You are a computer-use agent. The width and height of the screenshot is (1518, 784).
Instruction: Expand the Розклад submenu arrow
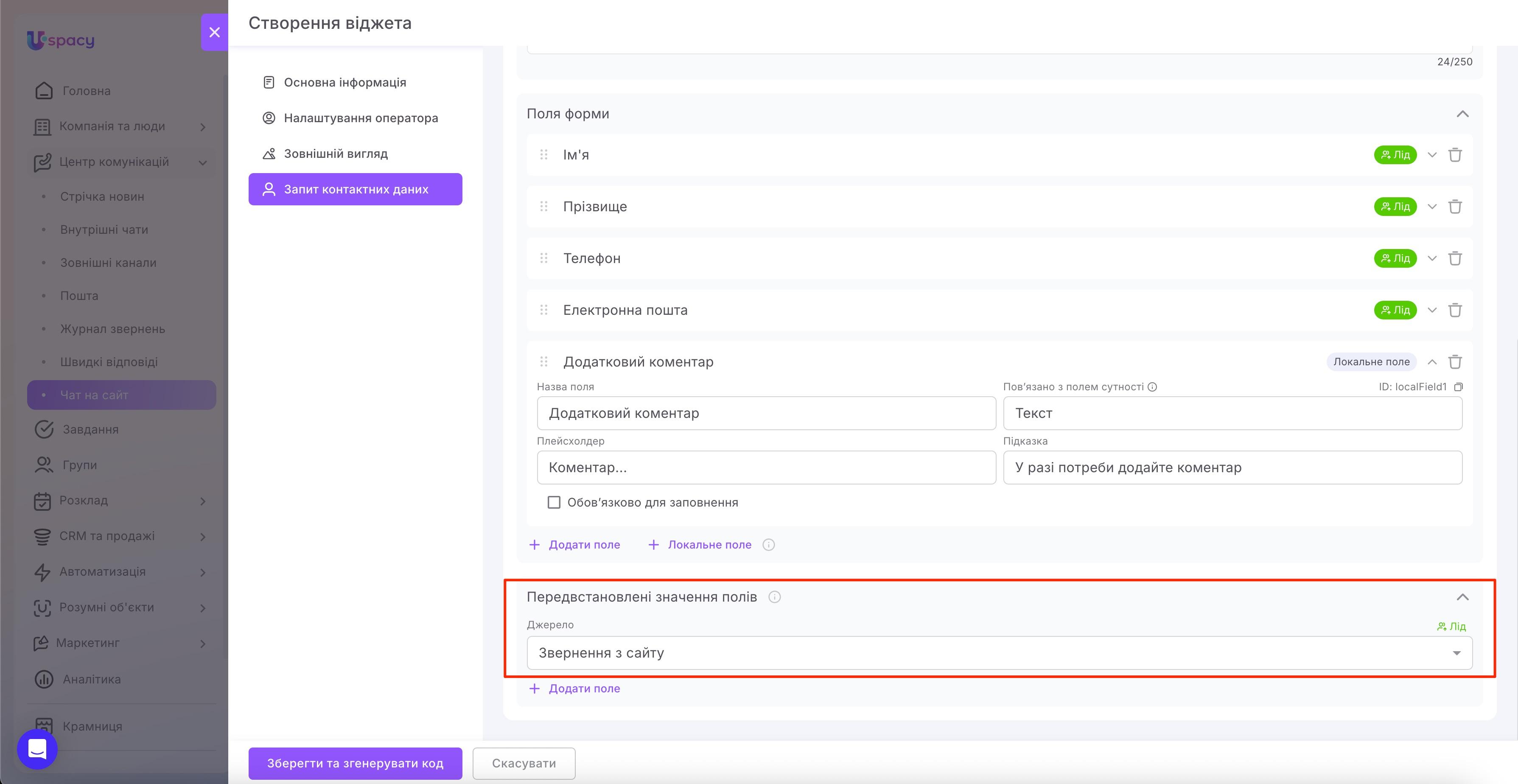coord(203,501)
